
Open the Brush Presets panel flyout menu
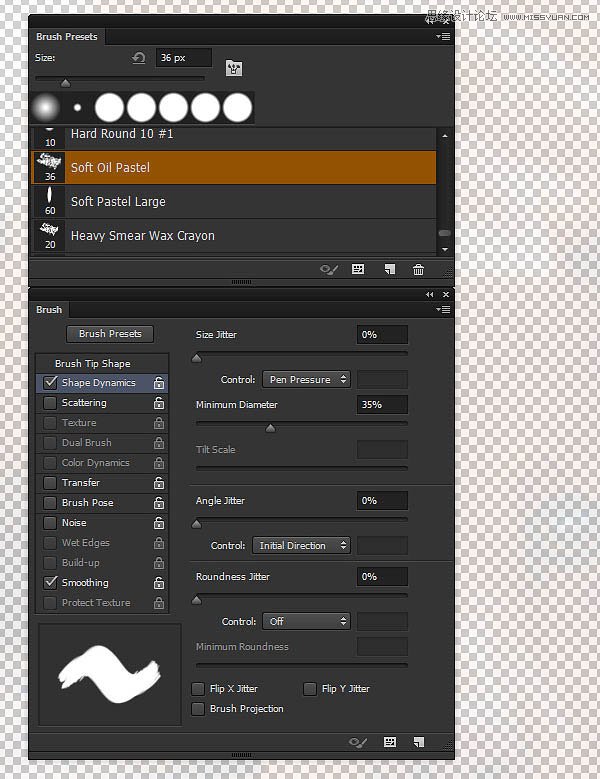443,37
